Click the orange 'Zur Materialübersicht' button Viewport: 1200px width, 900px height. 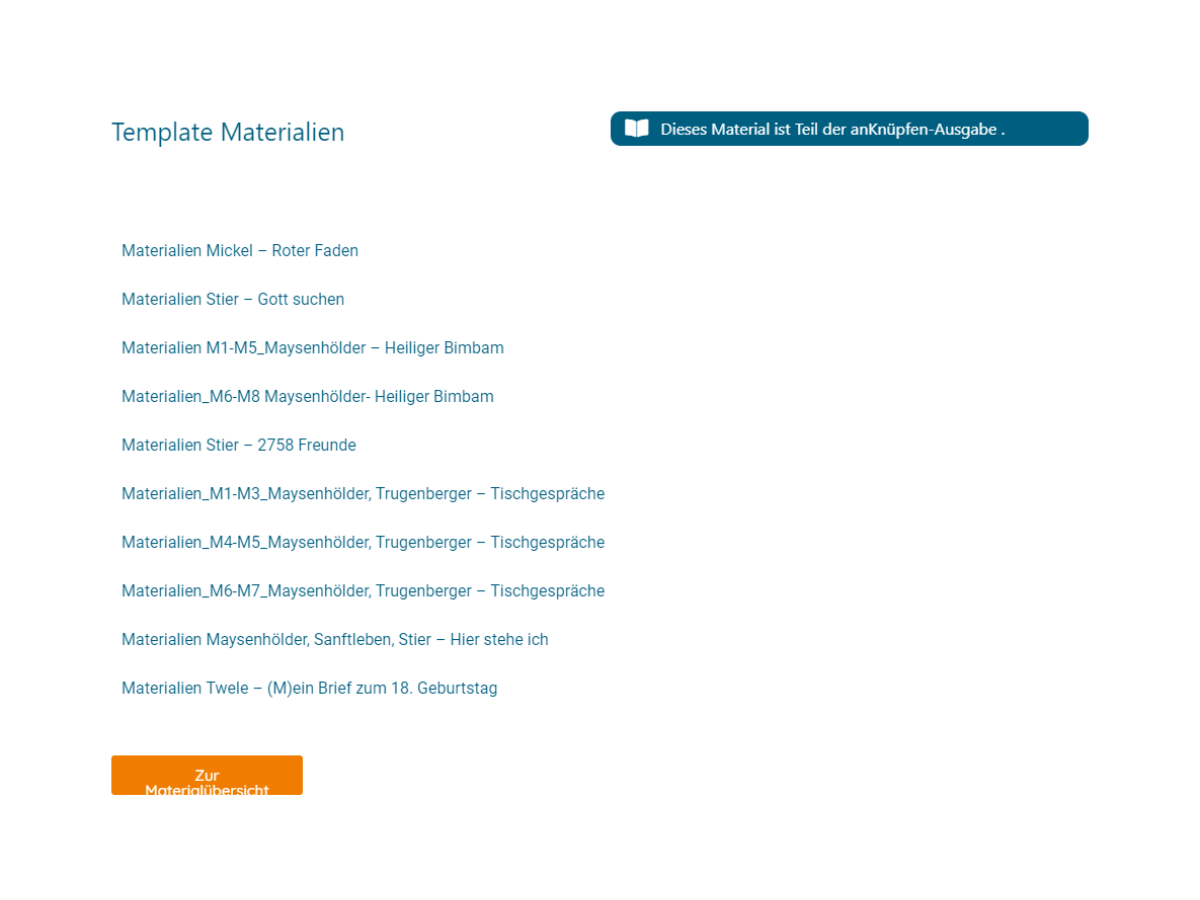pos(207,775)
